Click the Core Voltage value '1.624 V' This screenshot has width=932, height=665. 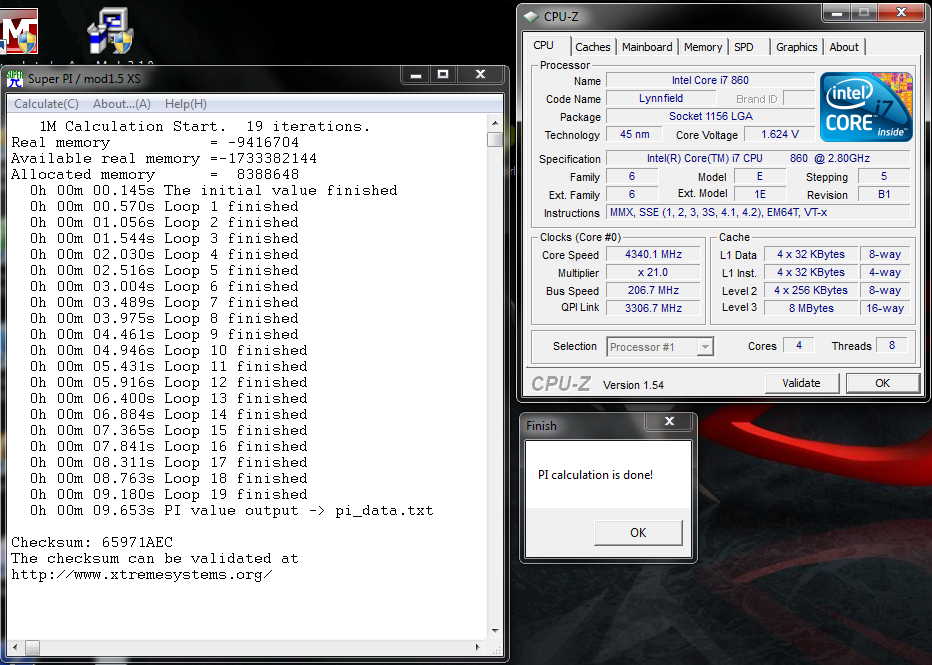pyautogui.click(x=780, y=134)
